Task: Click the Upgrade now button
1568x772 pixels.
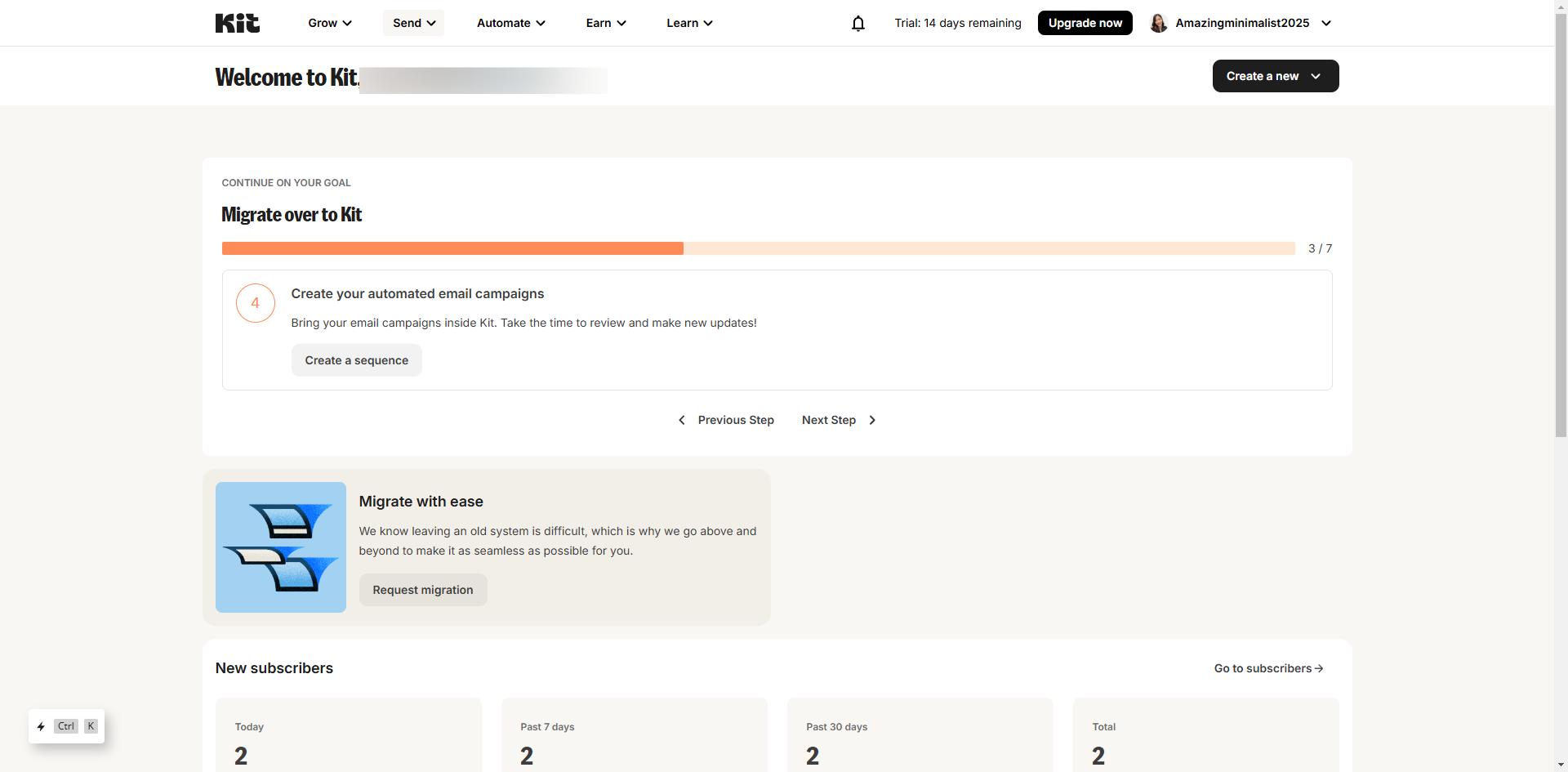Action: click(x=1085, y=23)
